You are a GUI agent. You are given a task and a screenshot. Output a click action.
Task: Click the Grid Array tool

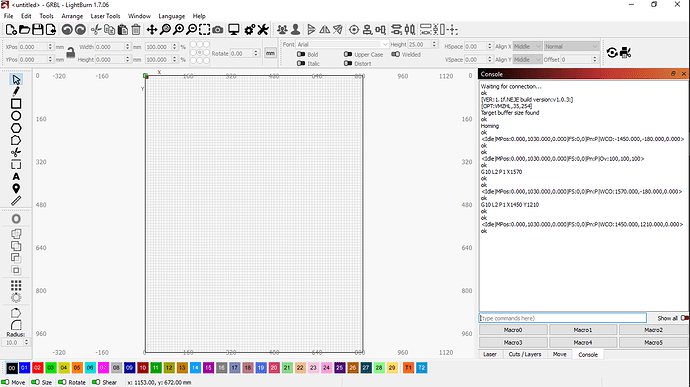pyautogui.click(x=16, y=285)
